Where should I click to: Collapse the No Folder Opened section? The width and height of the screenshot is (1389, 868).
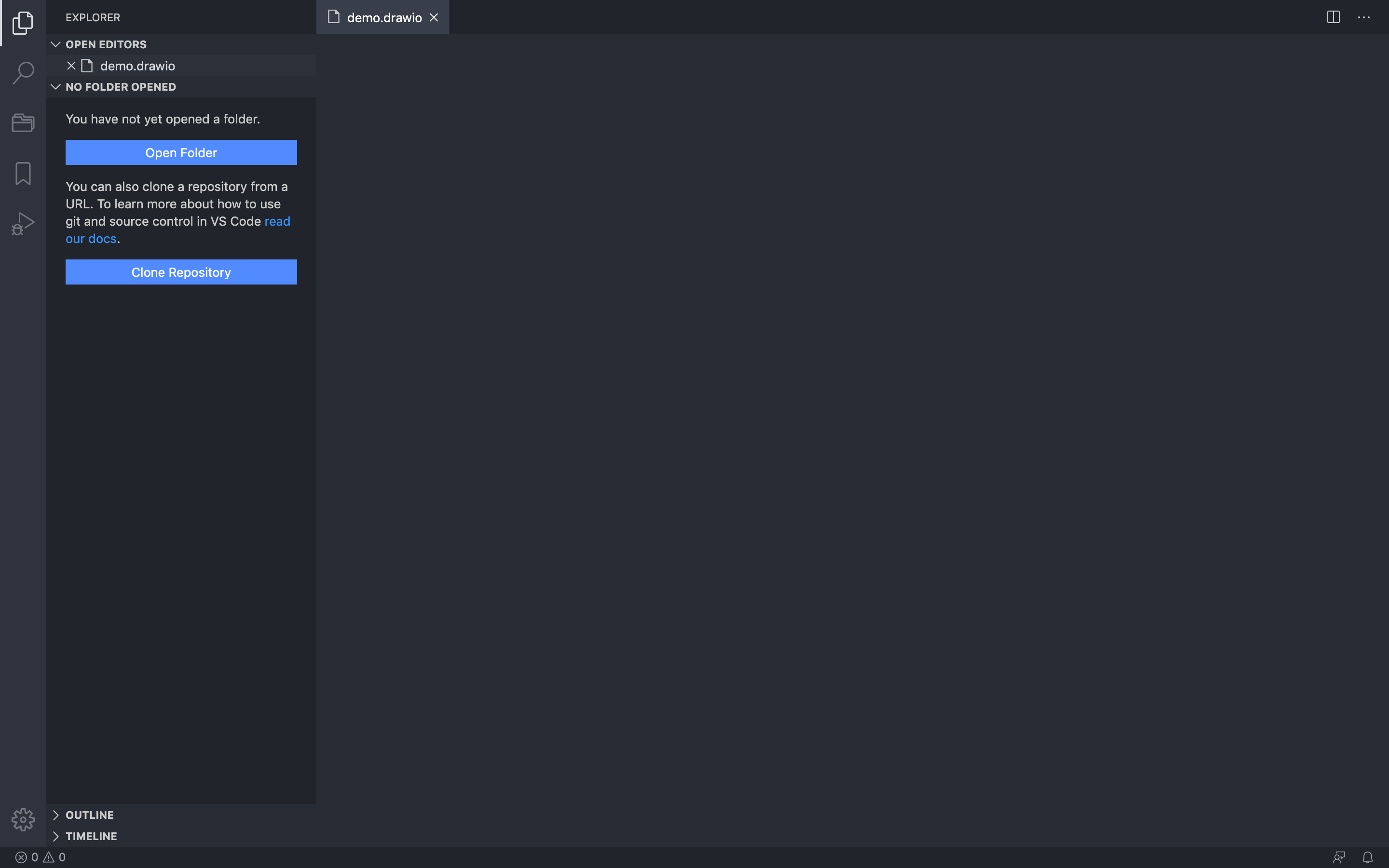(x=55, y=87)
